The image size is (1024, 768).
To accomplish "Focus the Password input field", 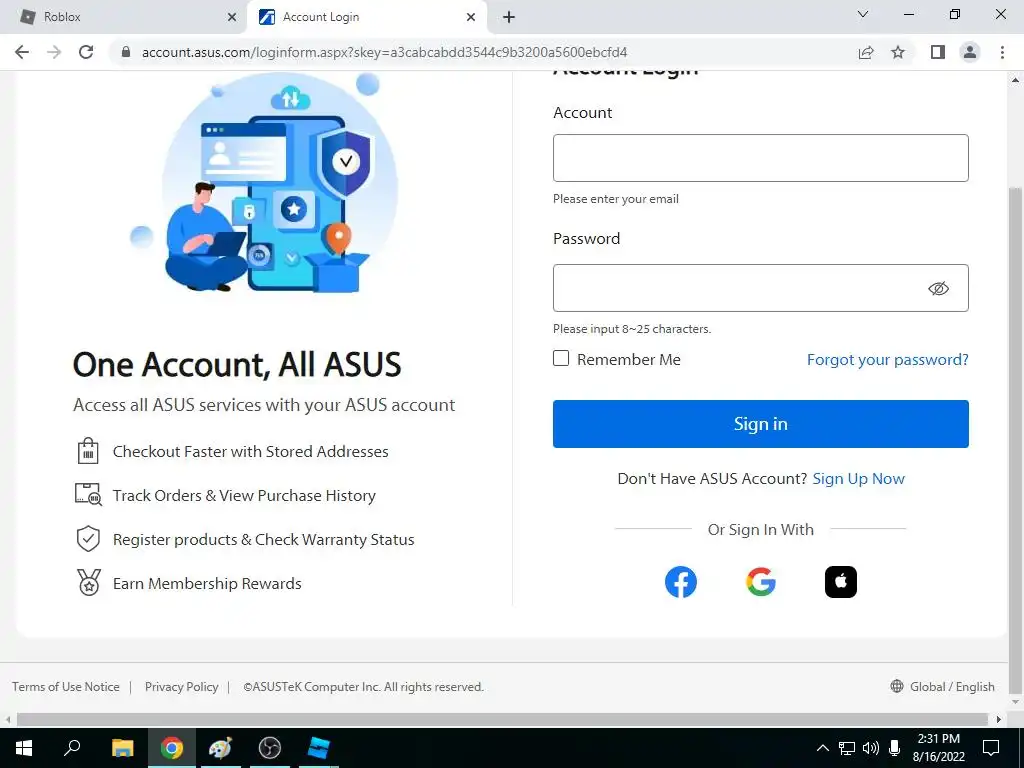I will click(761, 288).
